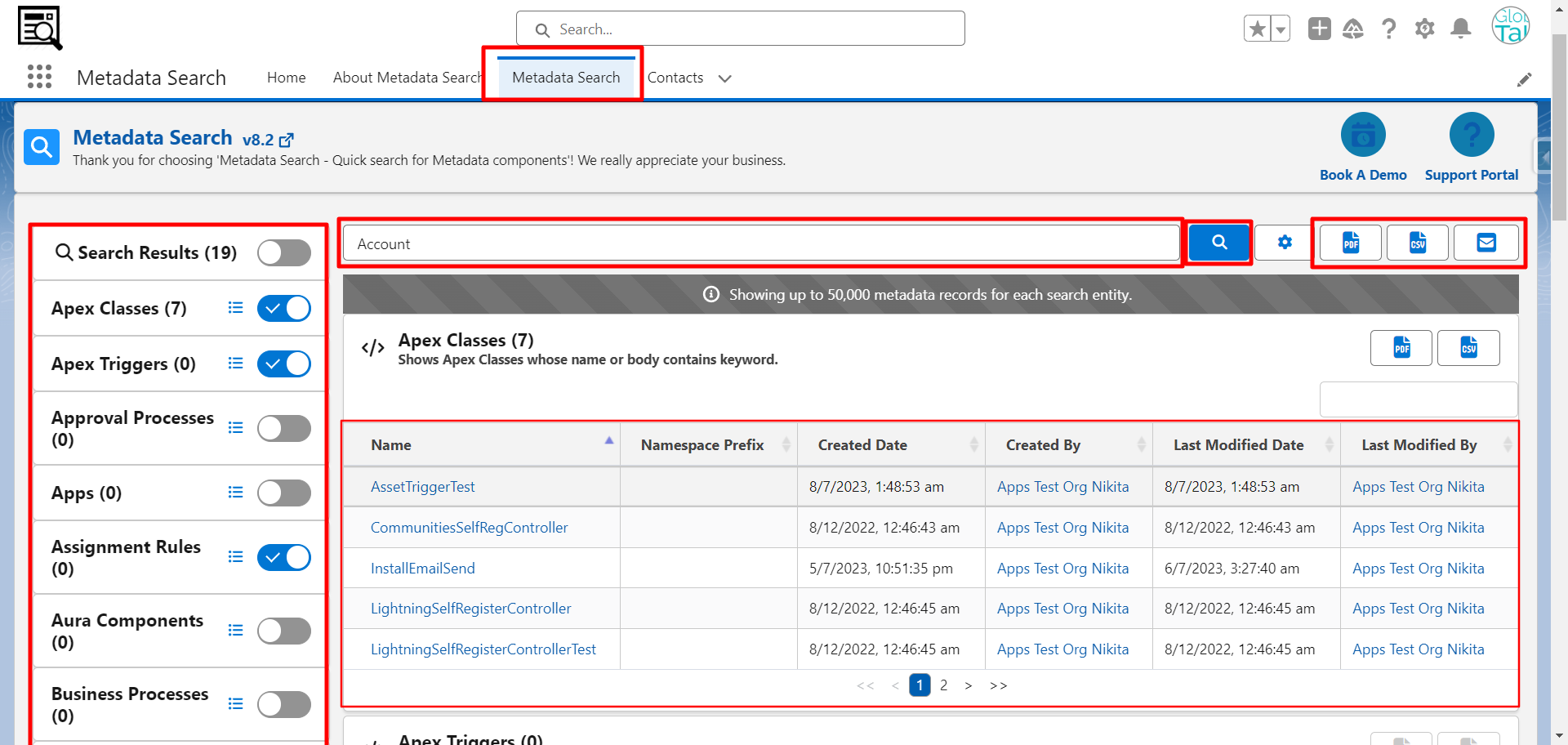Open the Apps list icon
Screen dimensions: 1568x745
point(235,493)
